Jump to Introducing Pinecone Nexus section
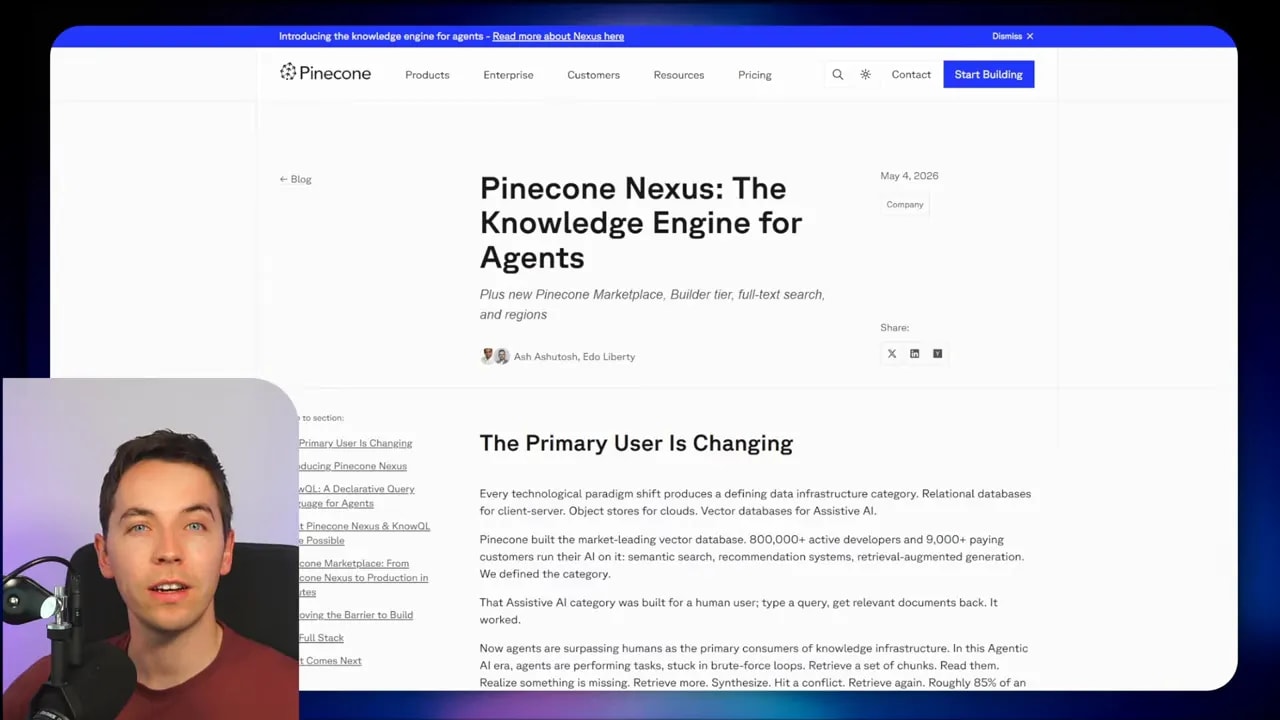This screenshot has width=1280, height=720. (x=353, y=466)
